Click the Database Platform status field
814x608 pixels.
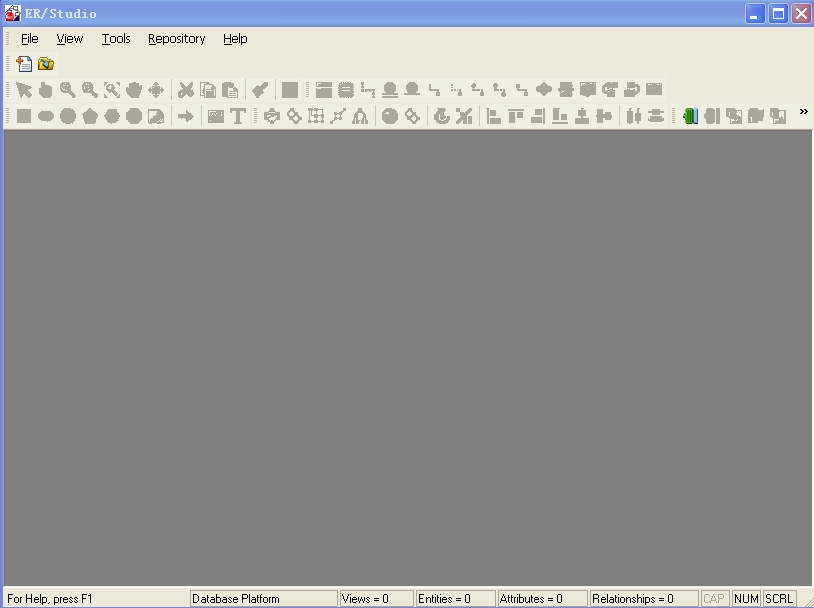(x=264, y=599)
